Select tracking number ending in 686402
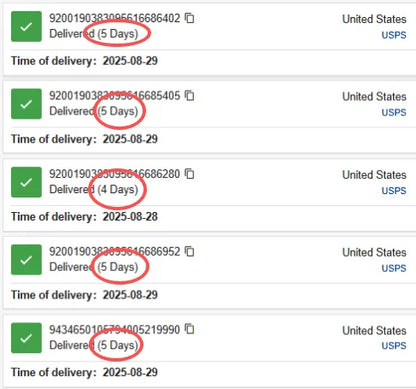This screenshot has width=416, height=389. 115,18
